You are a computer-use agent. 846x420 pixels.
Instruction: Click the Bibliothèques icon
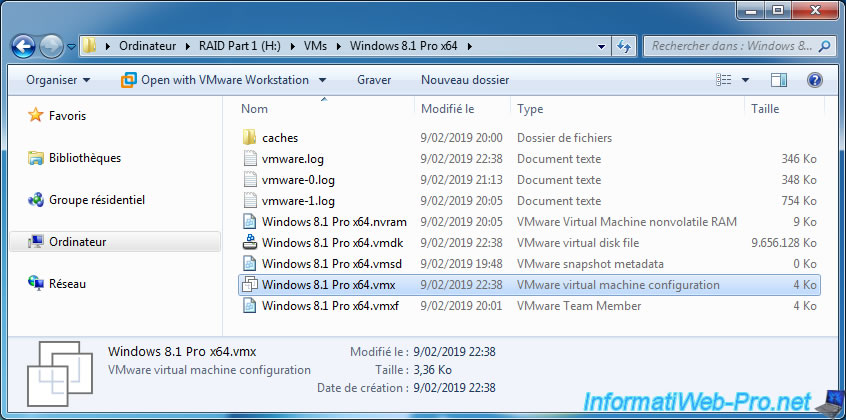tap(36, 158)
